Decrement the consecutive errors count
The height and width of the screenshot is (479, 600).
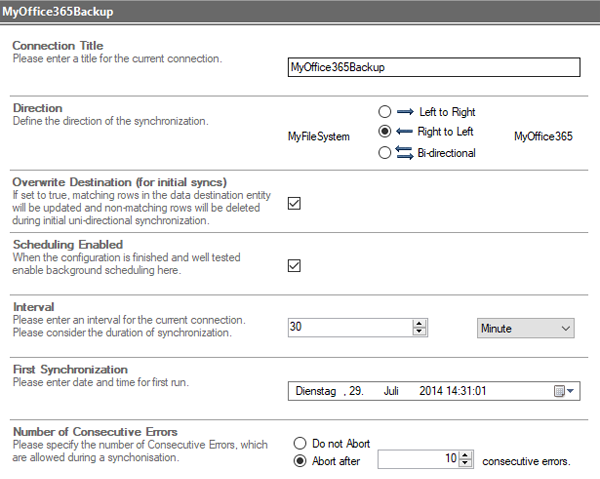(464, 464)
